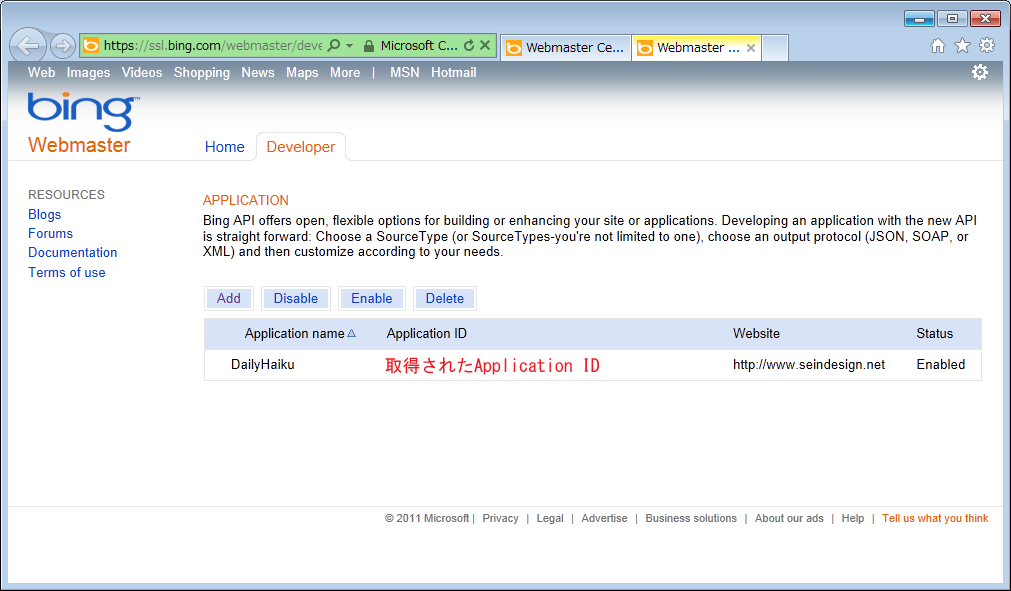Open the Images navigation link
The width and height of the screenshot is (1011, 591).
click(x=88, y=73)
